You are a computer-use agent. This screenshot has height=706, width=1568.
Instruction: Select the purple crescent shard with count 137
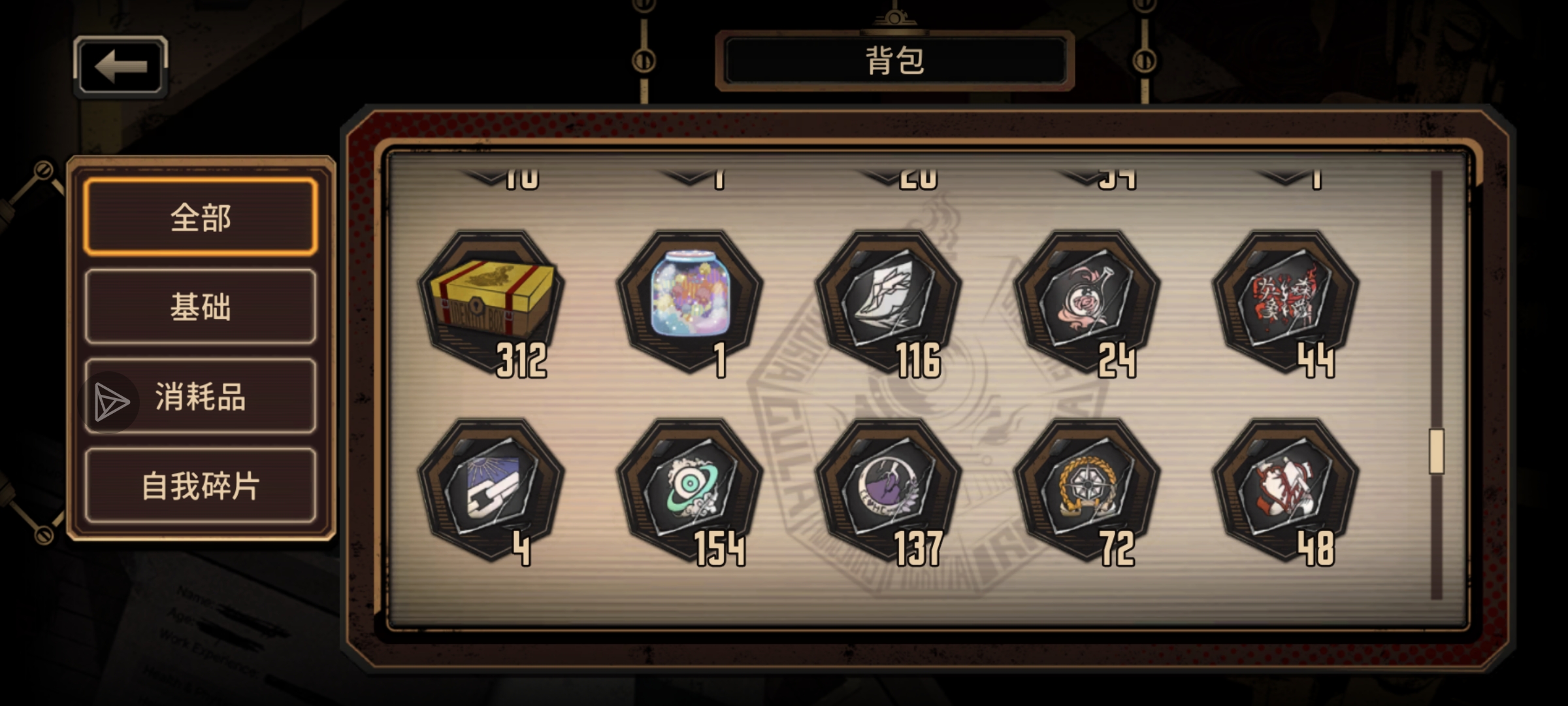coord(889,491)
